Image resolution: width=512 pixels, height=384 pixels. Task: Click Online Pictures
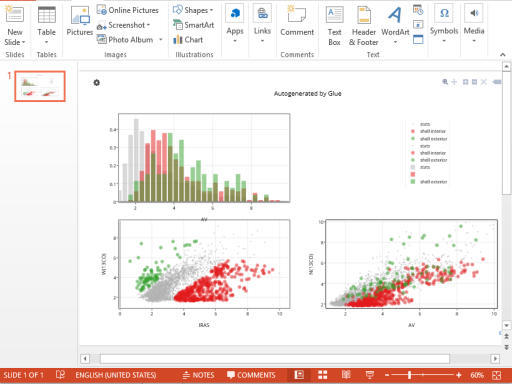point(128,10)
